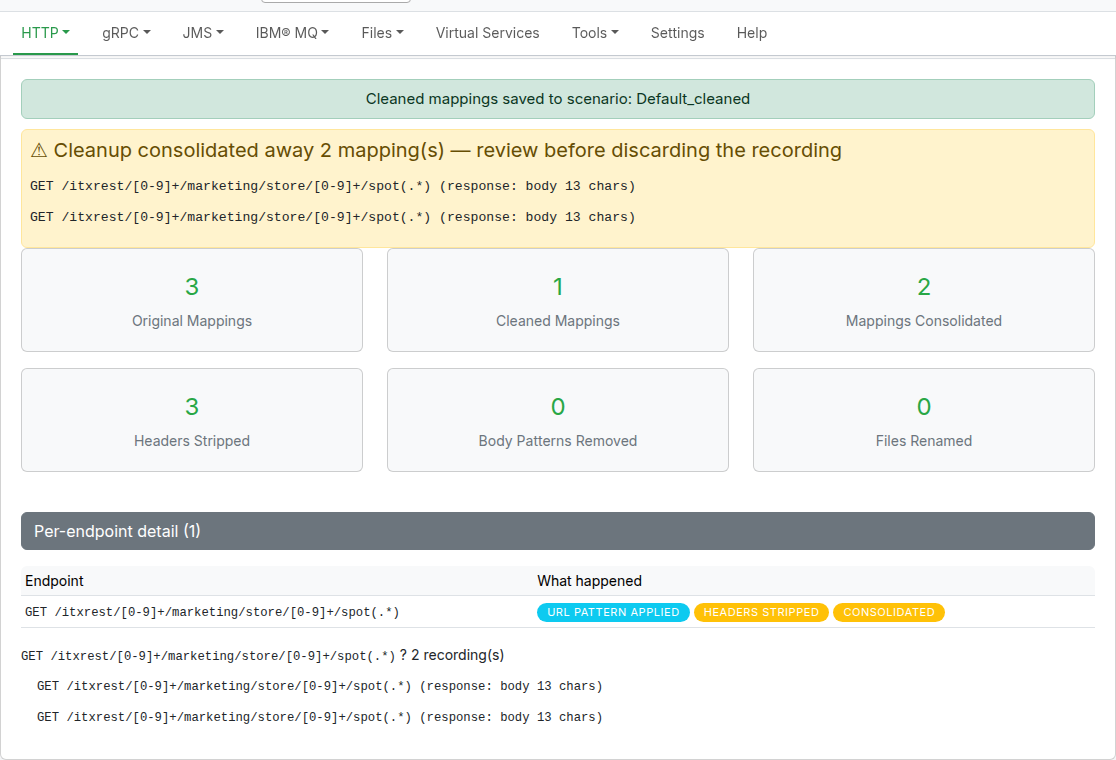Click the Original Mappings stat card
1116x760 pixels.
[192, 300]
